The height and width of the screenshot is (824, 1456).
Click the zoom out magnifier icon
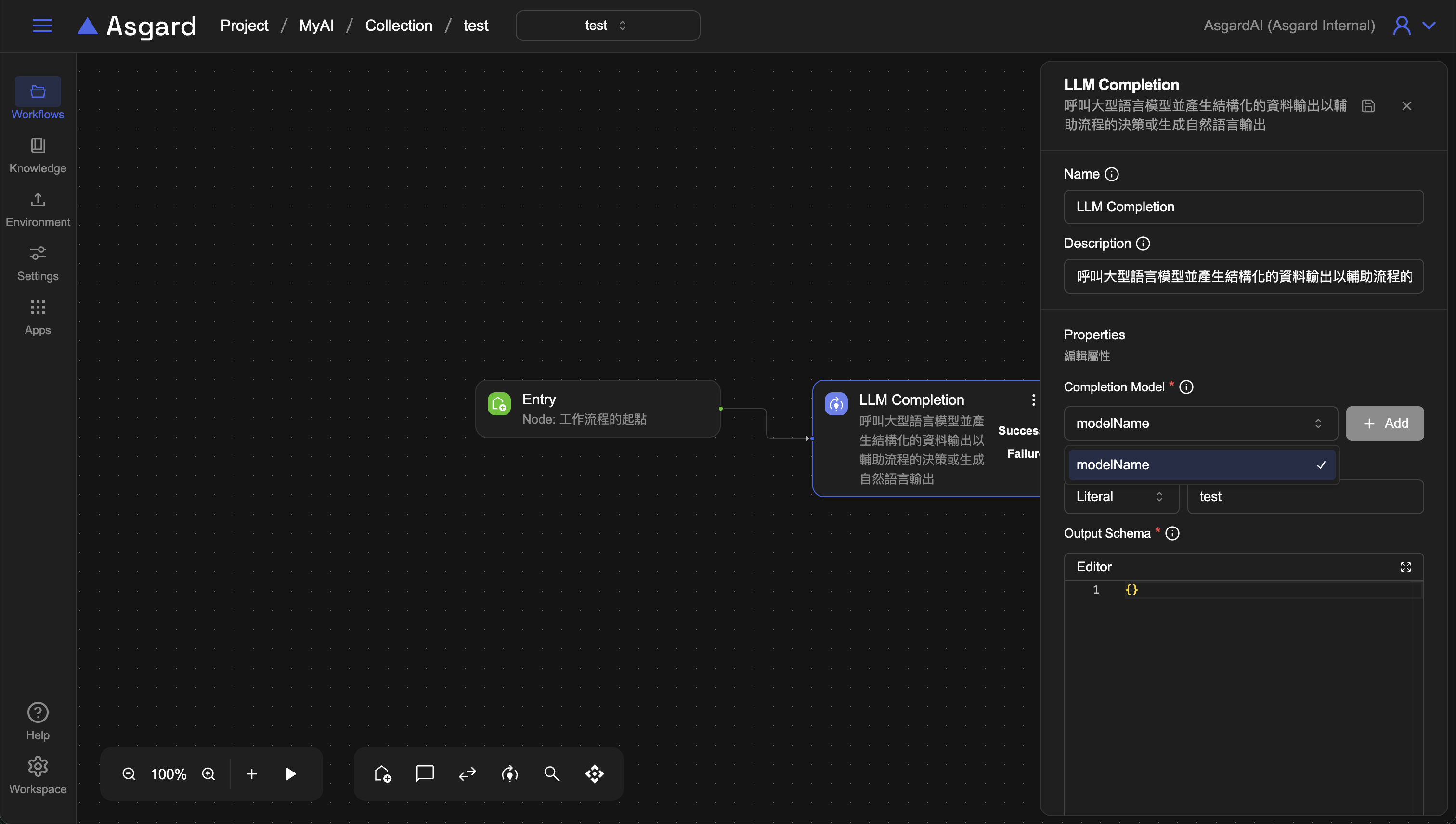click(129, 773)
